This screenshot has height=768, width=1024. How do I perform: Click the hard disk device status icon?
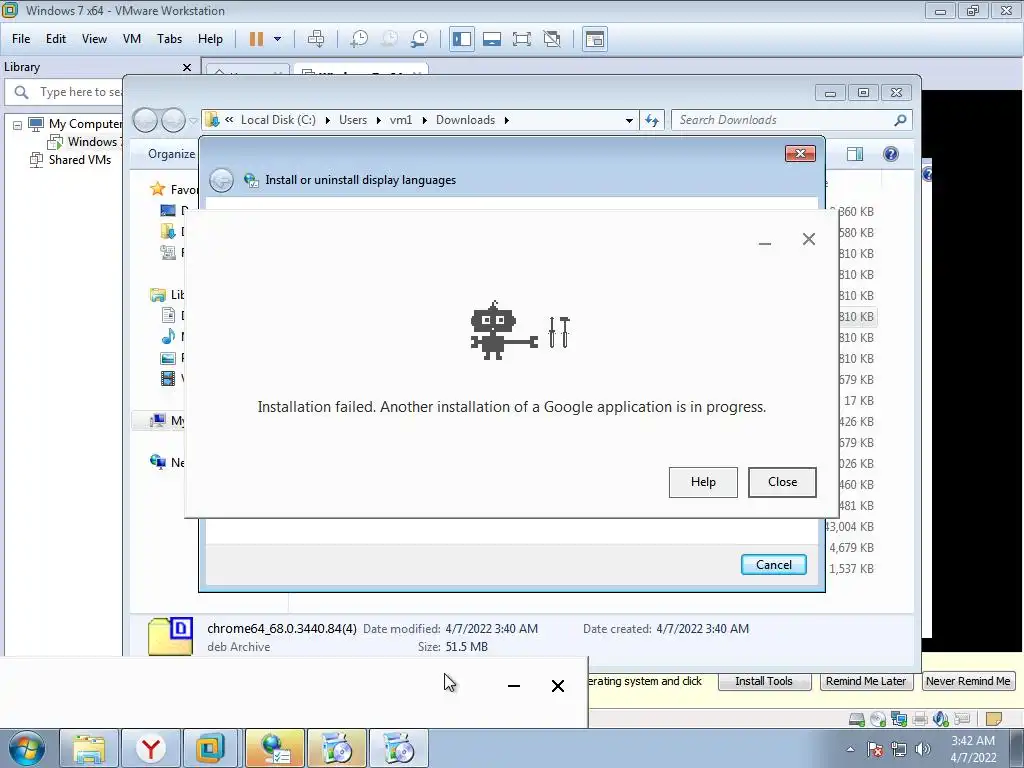pos(857,720)
